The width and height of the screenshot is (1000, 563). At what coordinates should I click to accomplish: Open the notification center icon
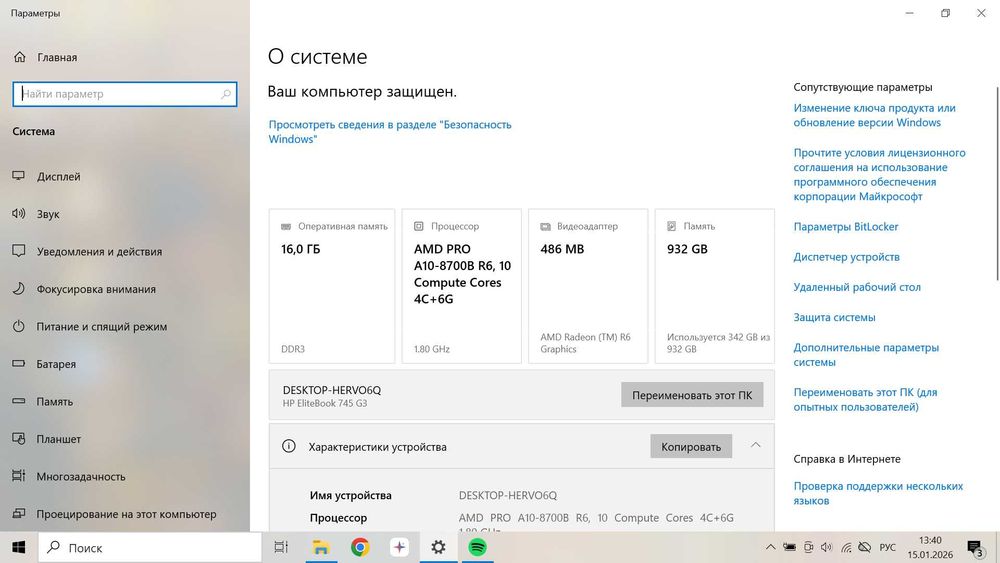976,548
